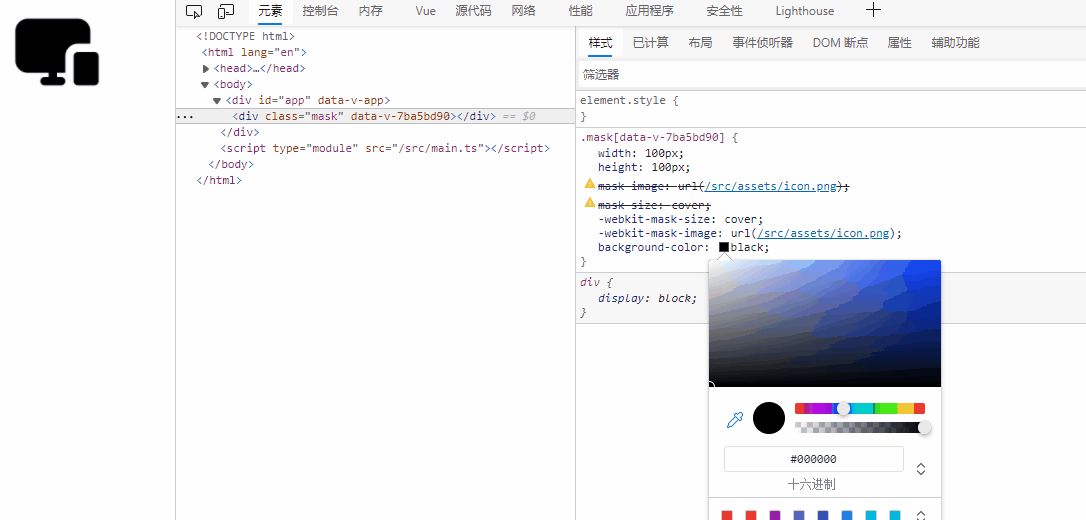Click the #000000 hex input field

(814, 459)
